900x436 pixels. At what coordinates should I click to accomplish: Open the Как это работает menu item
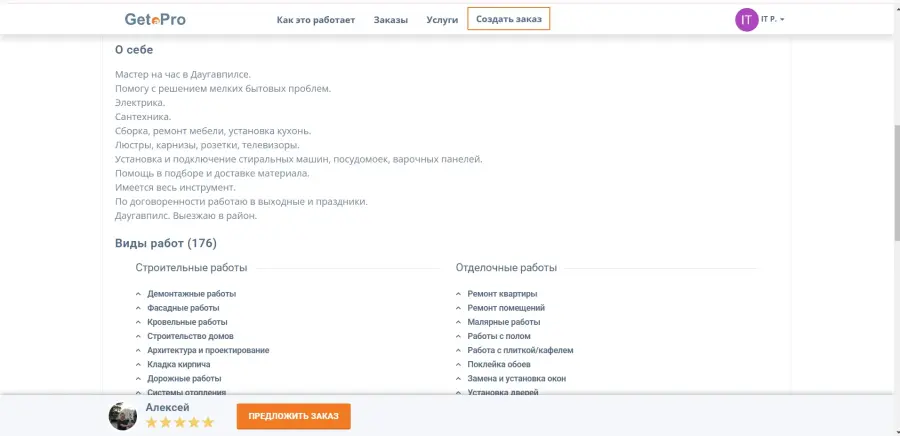316,20
